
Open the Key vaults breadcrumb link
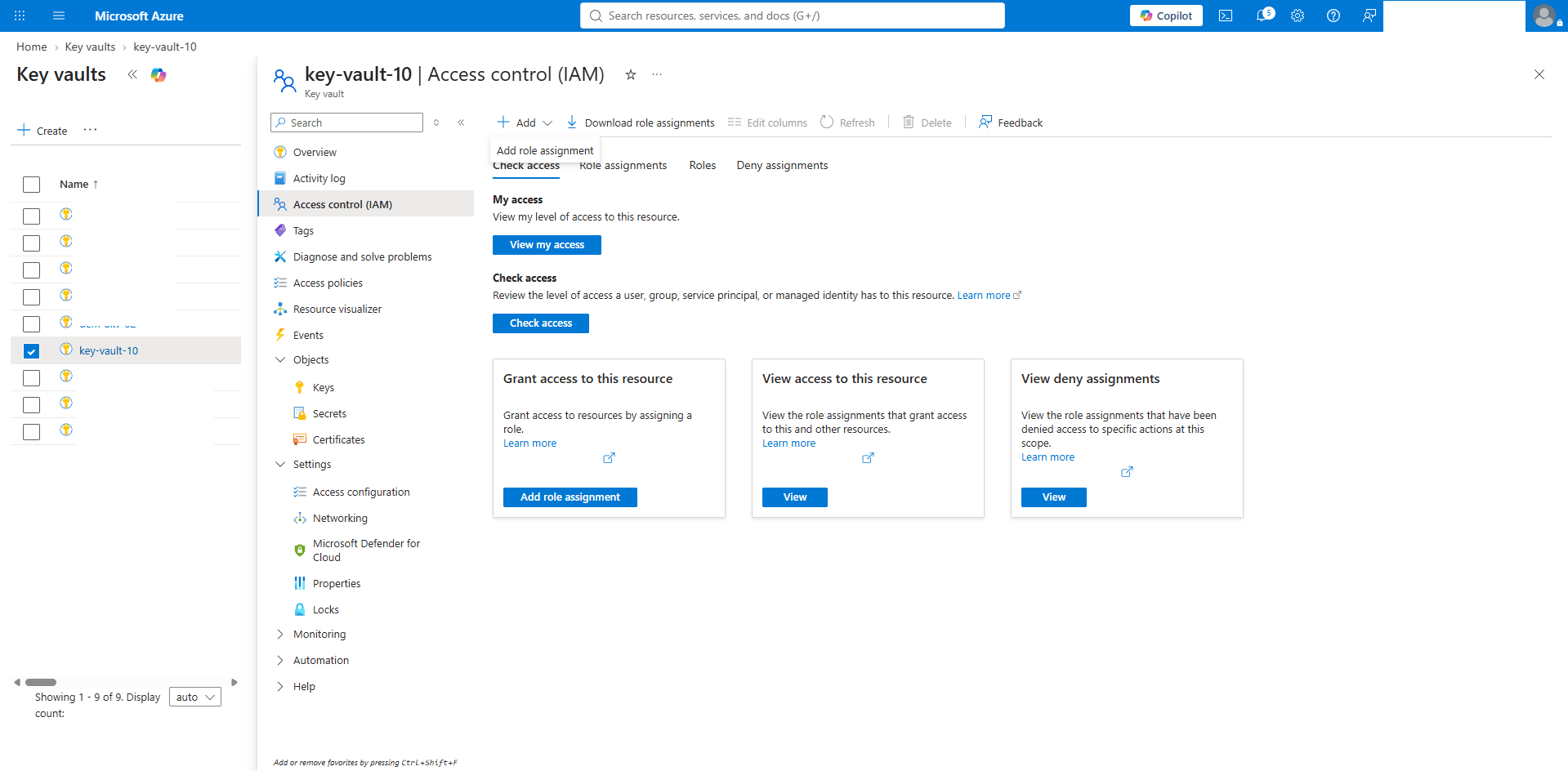click(90, 47)
